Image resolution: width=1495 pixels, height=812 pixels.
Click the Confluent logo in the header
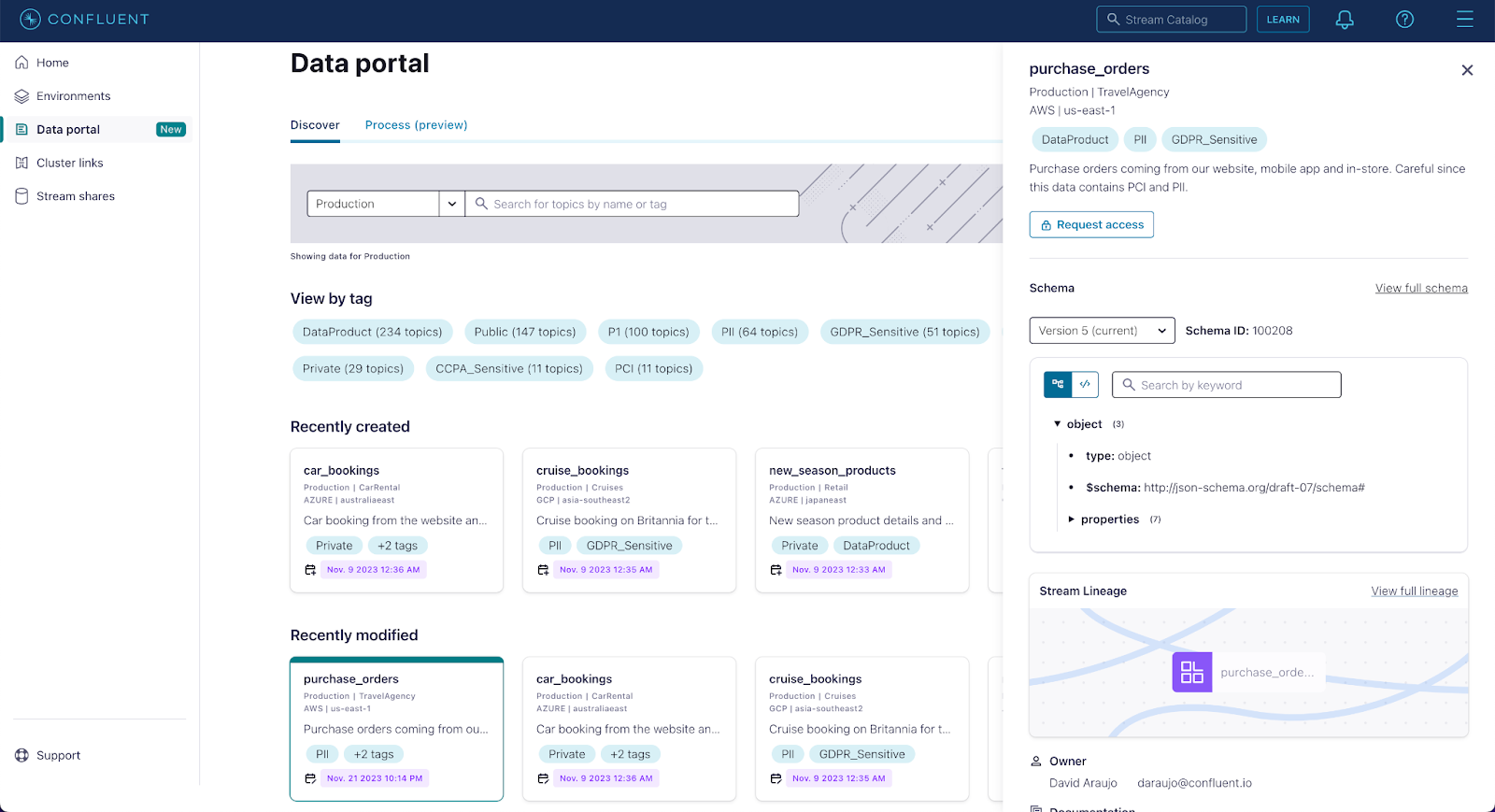pyautogui.click(x=84, y=19)
